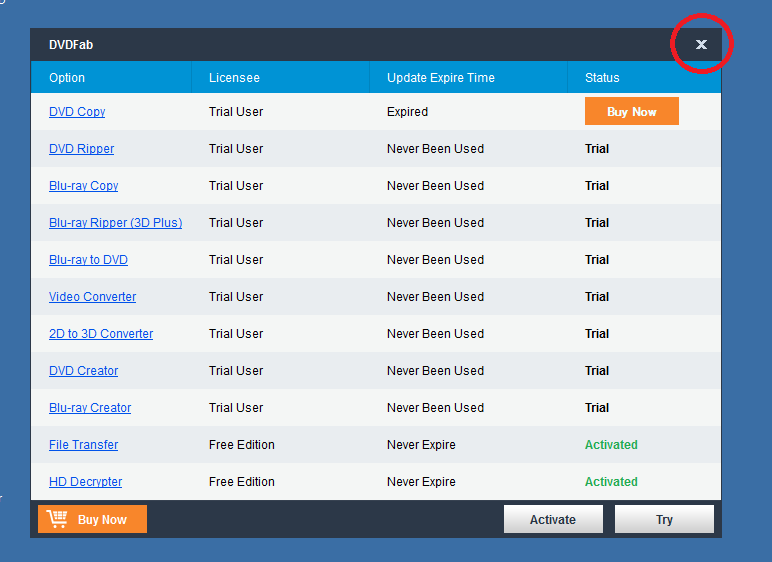Click the Licensee column header
The image size is (772, 562).
point(281,77)
